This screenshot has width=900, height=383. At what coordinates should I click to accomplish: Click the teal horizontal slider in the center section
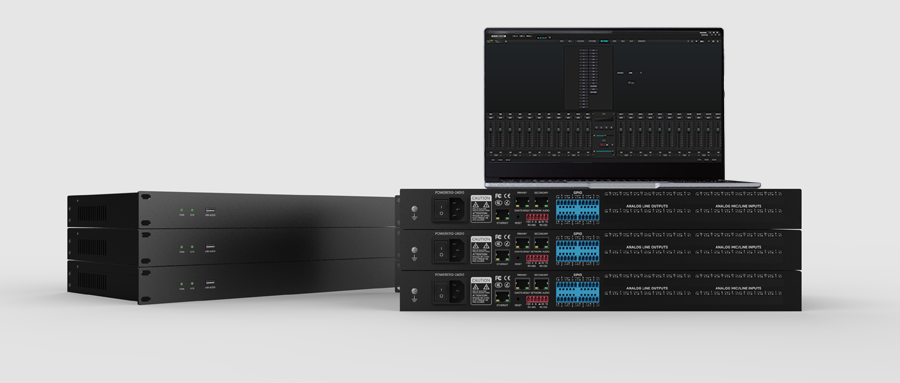tap(600, 136)
